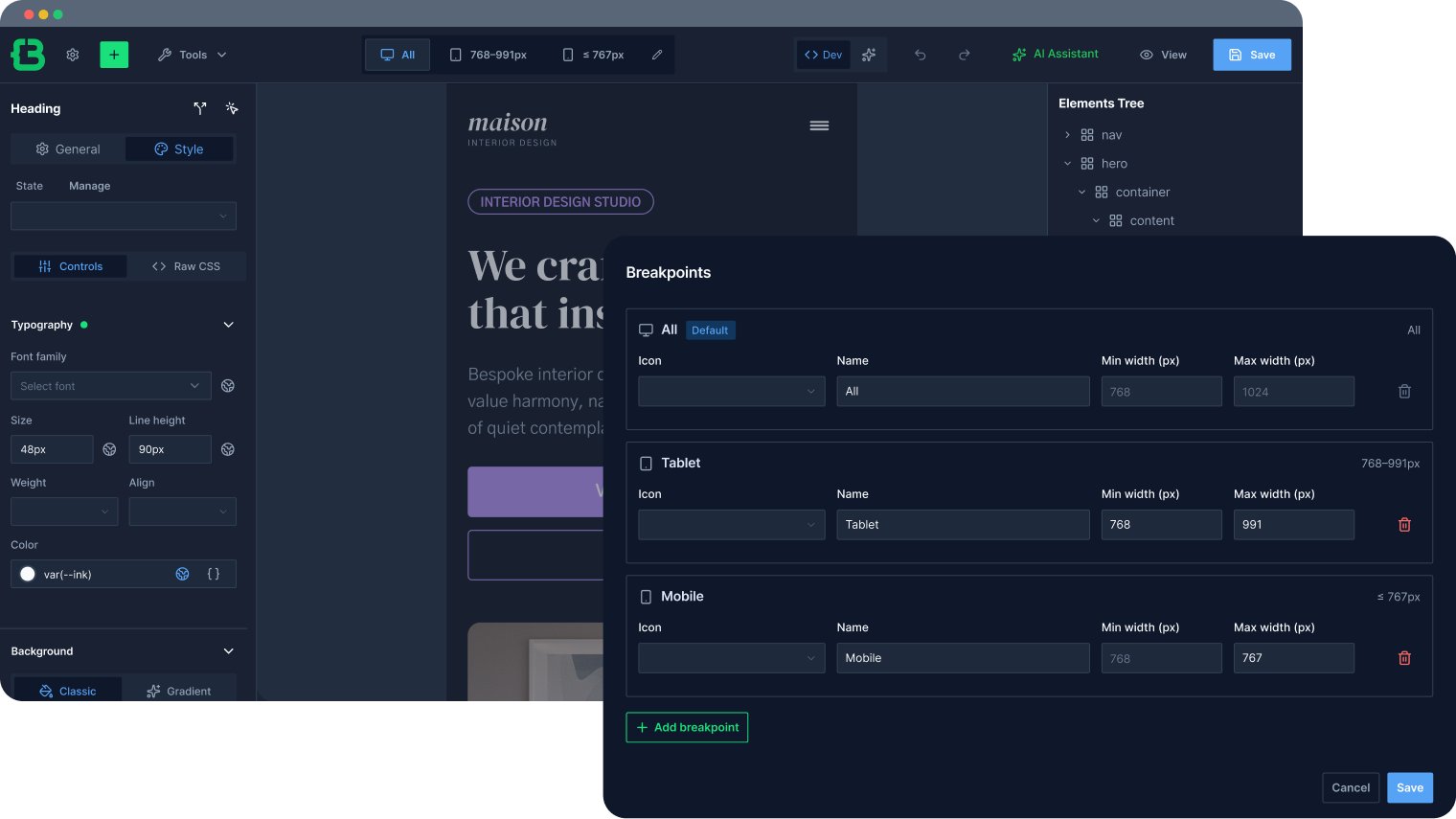Click the sparkle icon beside Dev
This screenshot has height=819, width=1456.
pyautogui.click(x=869, y=55)
